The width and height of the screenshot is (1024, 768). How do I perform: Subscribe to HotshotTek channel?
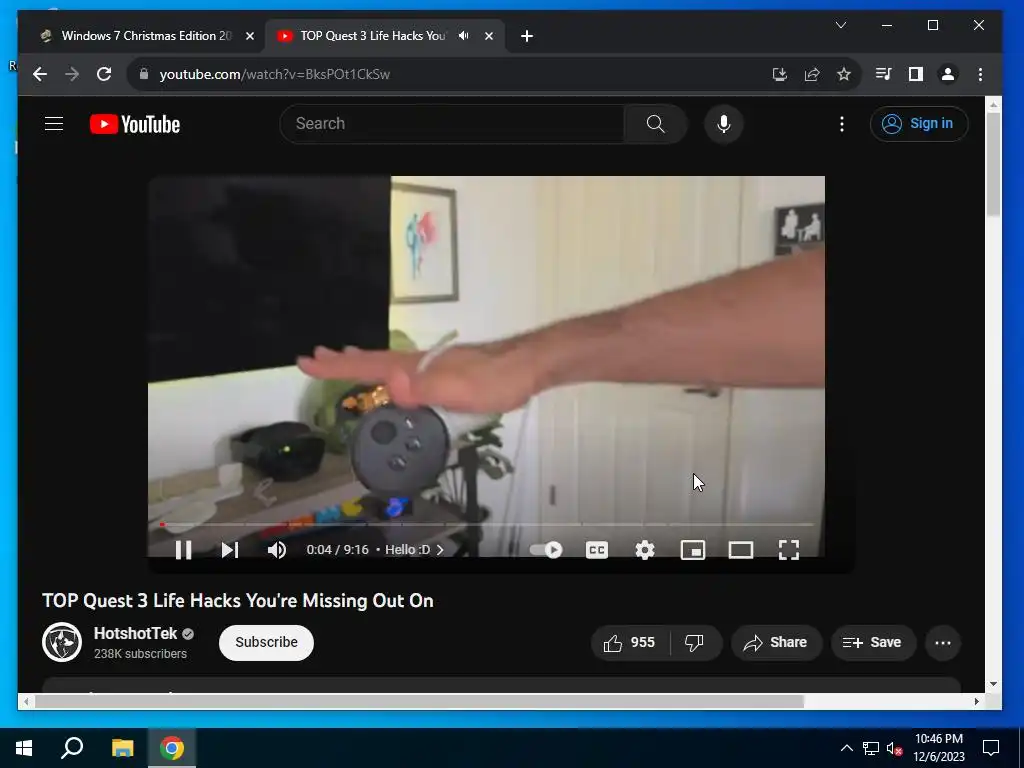[266, 643]
